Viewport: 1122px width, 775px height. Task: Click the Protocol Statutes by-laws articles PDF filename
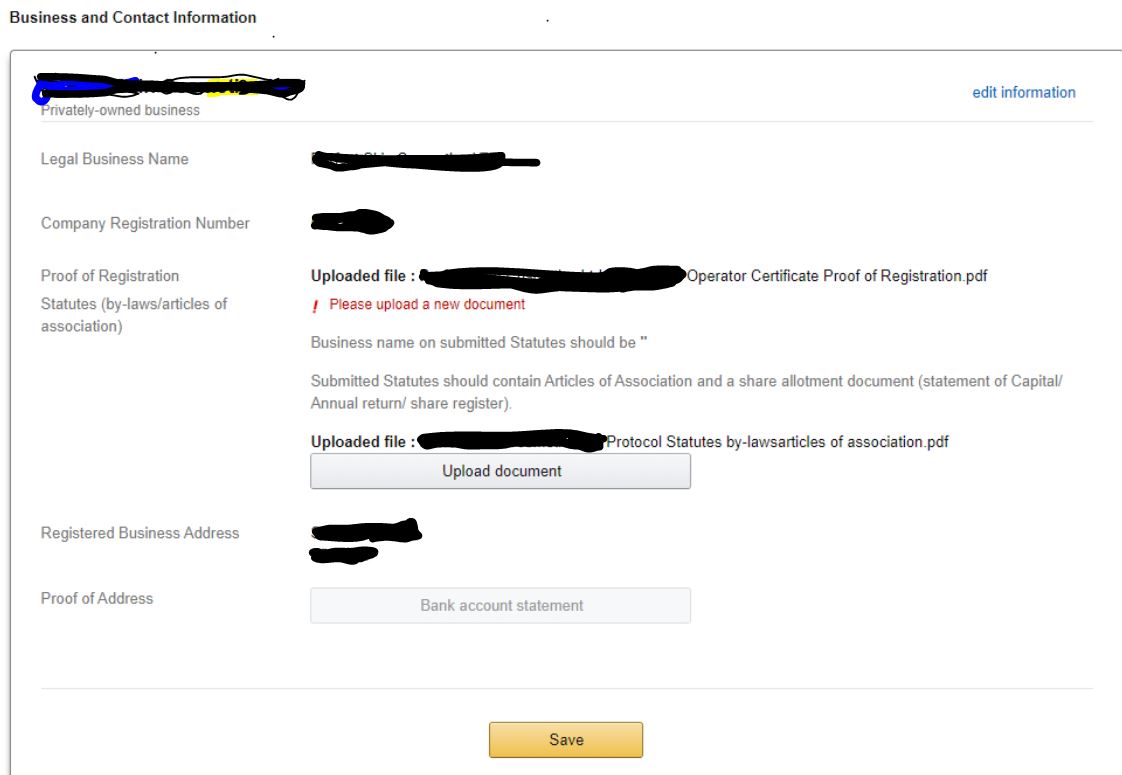[777, 442]
